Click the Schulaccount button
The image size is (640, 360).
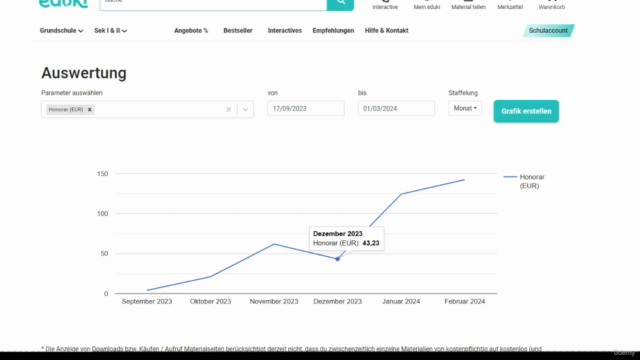pos(548,31)
